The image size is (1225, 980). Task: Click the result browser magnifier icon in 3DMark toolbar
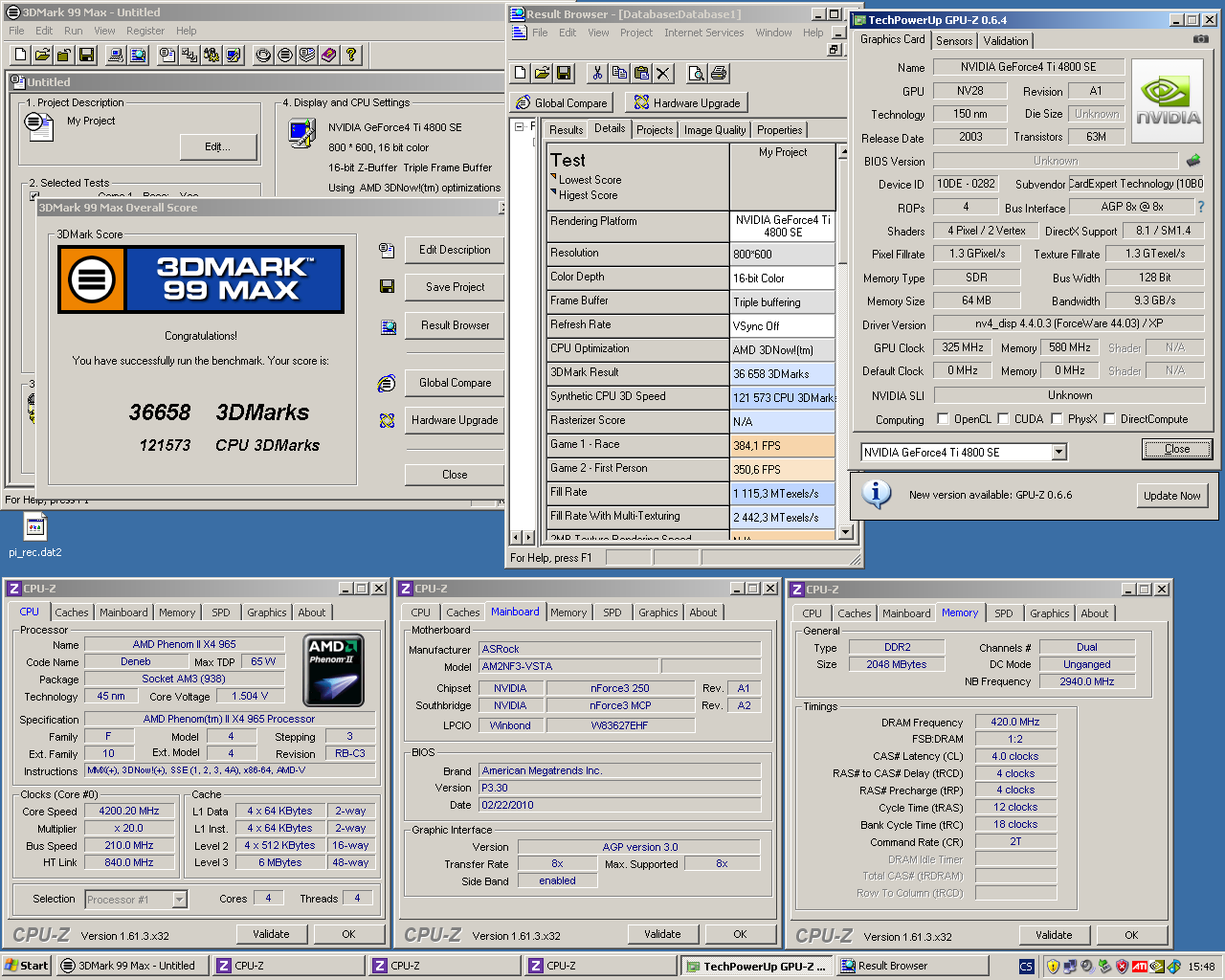(139, 56)
